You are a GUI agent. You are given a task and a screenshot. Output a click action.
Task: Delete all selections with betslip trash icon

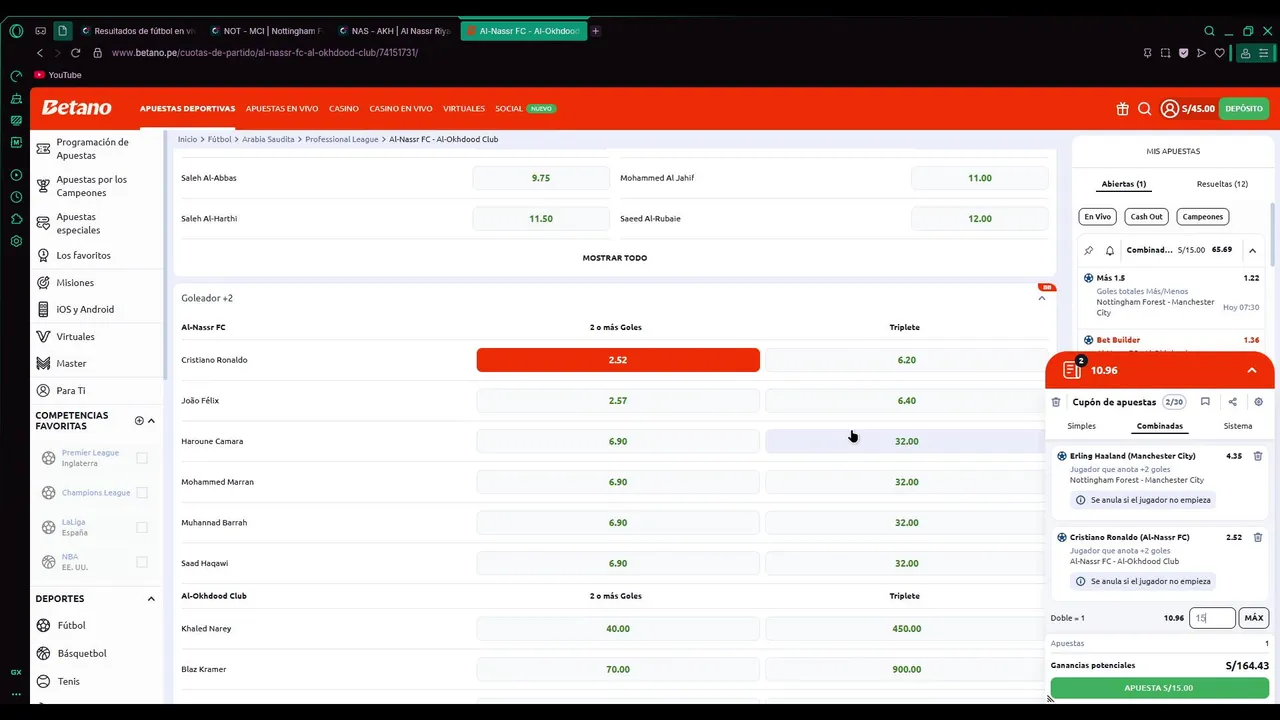click(x=1056, y=402)
